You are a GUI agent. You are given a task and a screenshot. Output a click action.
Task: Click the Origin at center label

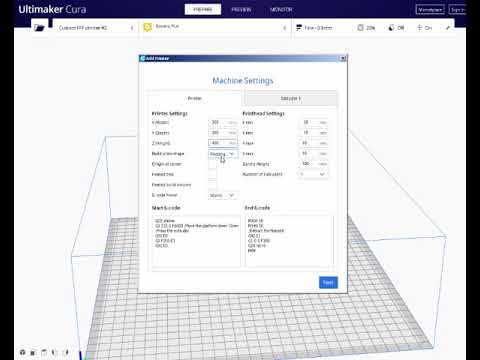pyautogui.click(x=166, y=164)
